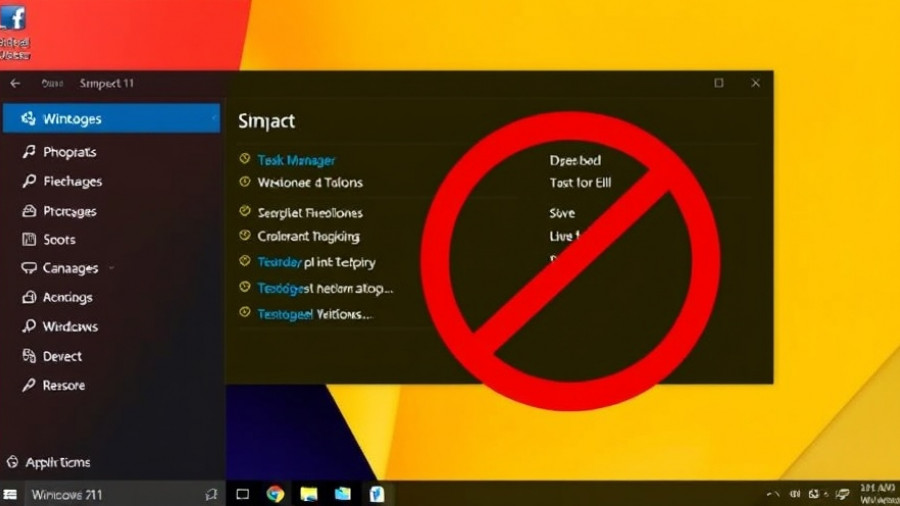The width and height of the screenshot is (900, 506).
Task: Open the Fiechages sidebar entry
Action: (x=72, y=181)
